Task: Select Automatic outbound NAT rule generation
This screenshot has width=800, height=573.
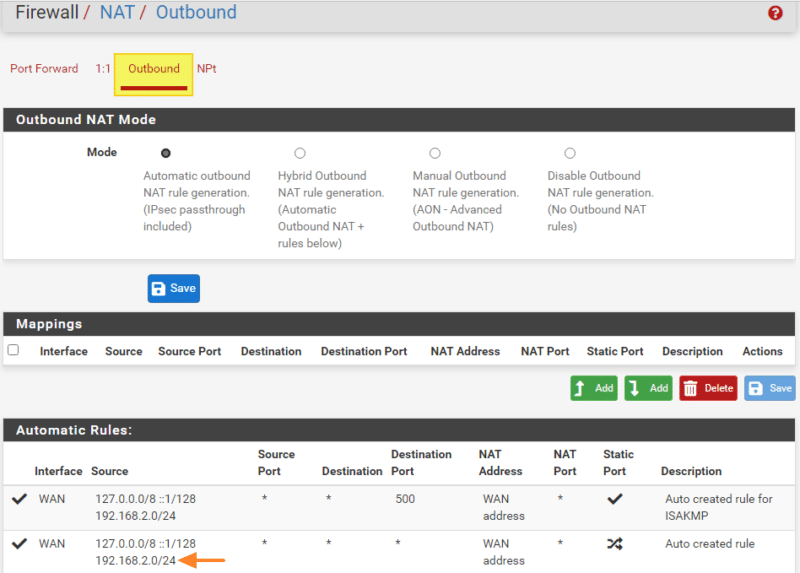Action: pyautogui.click(x=165, y=153)
